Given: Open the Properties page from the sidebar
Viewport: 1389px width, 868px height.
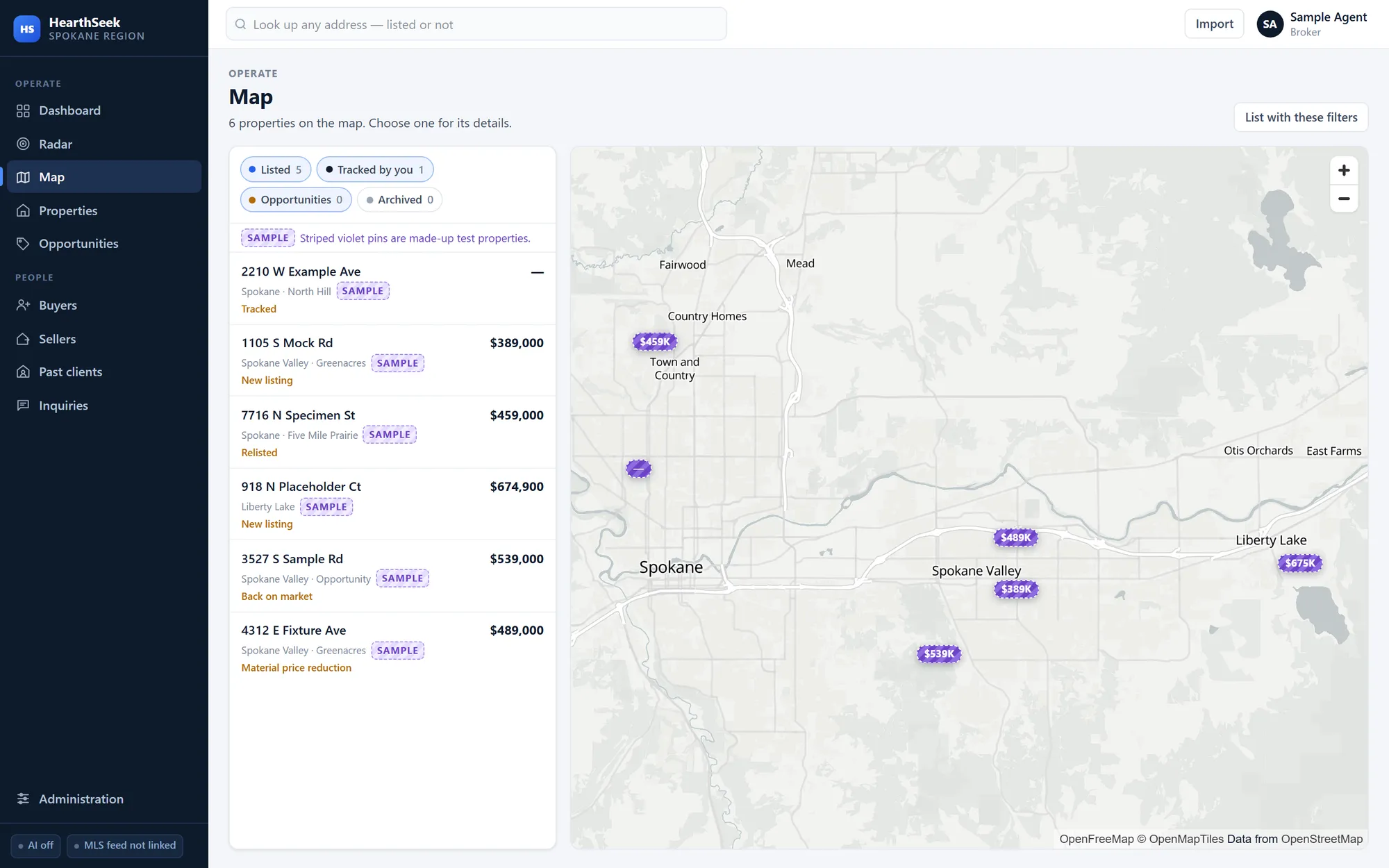Looking at the screenshot, I should (x=104, y=210).
